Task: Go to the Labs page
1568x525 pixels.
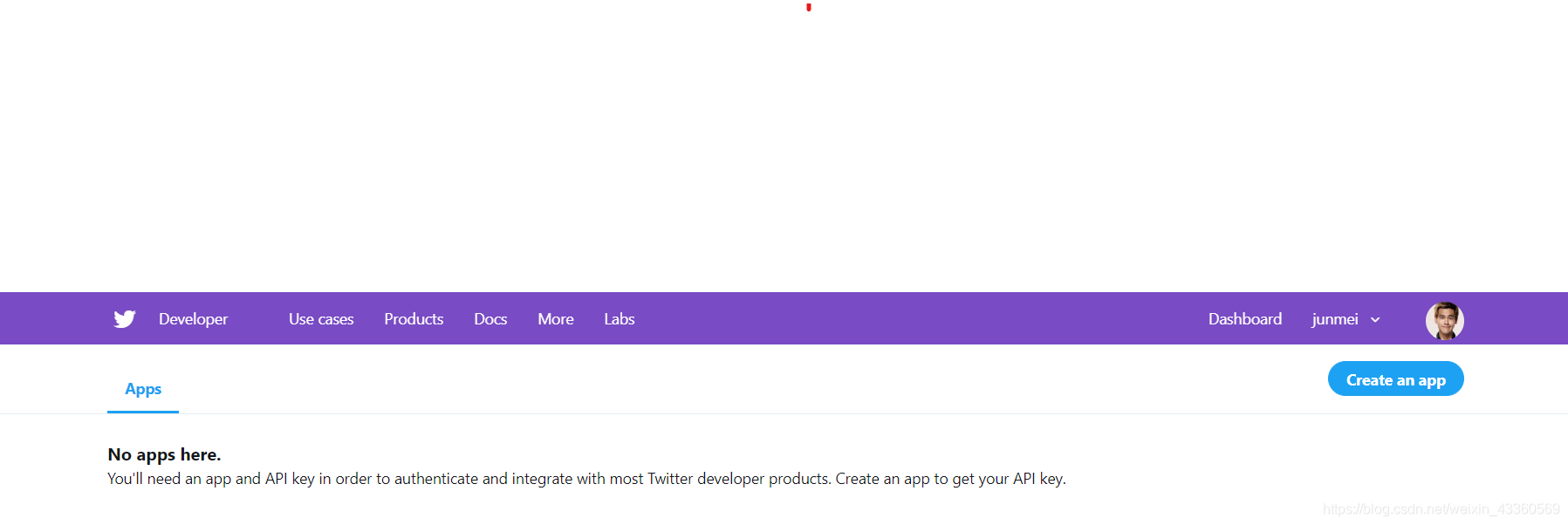Action: click(x=620, y=319)
